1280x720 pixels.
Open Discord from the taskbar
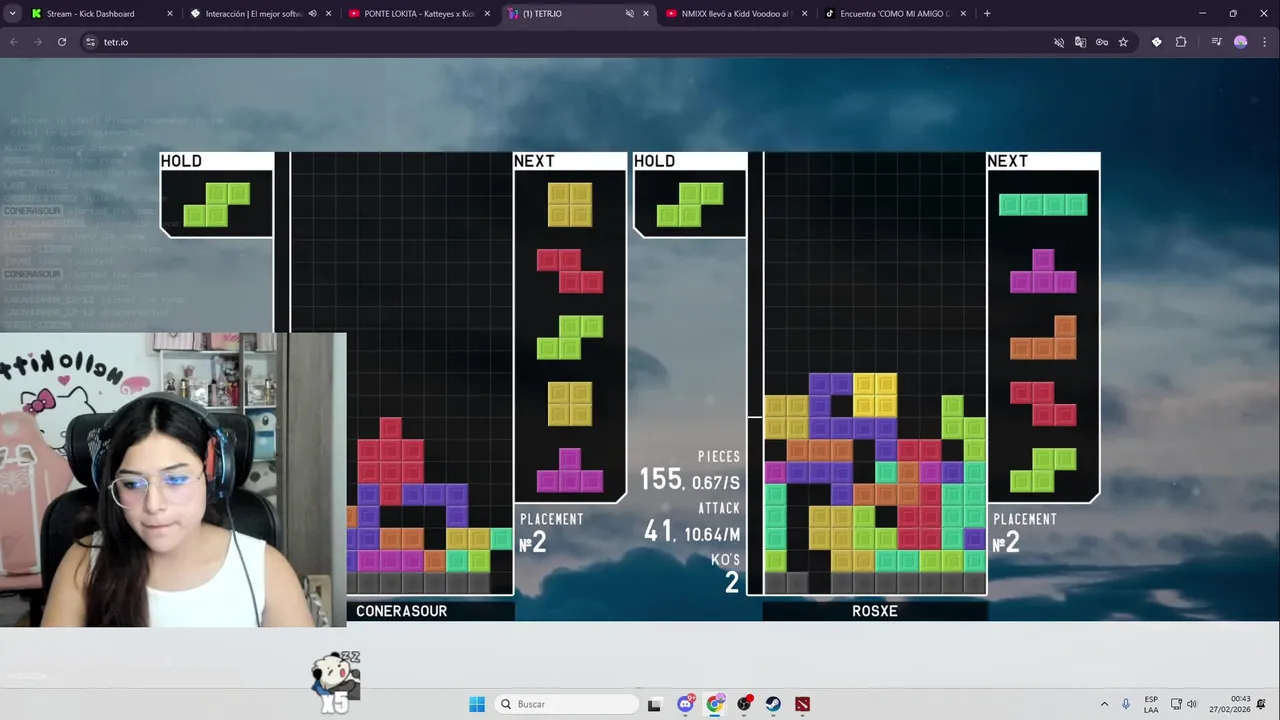(685, 704)
